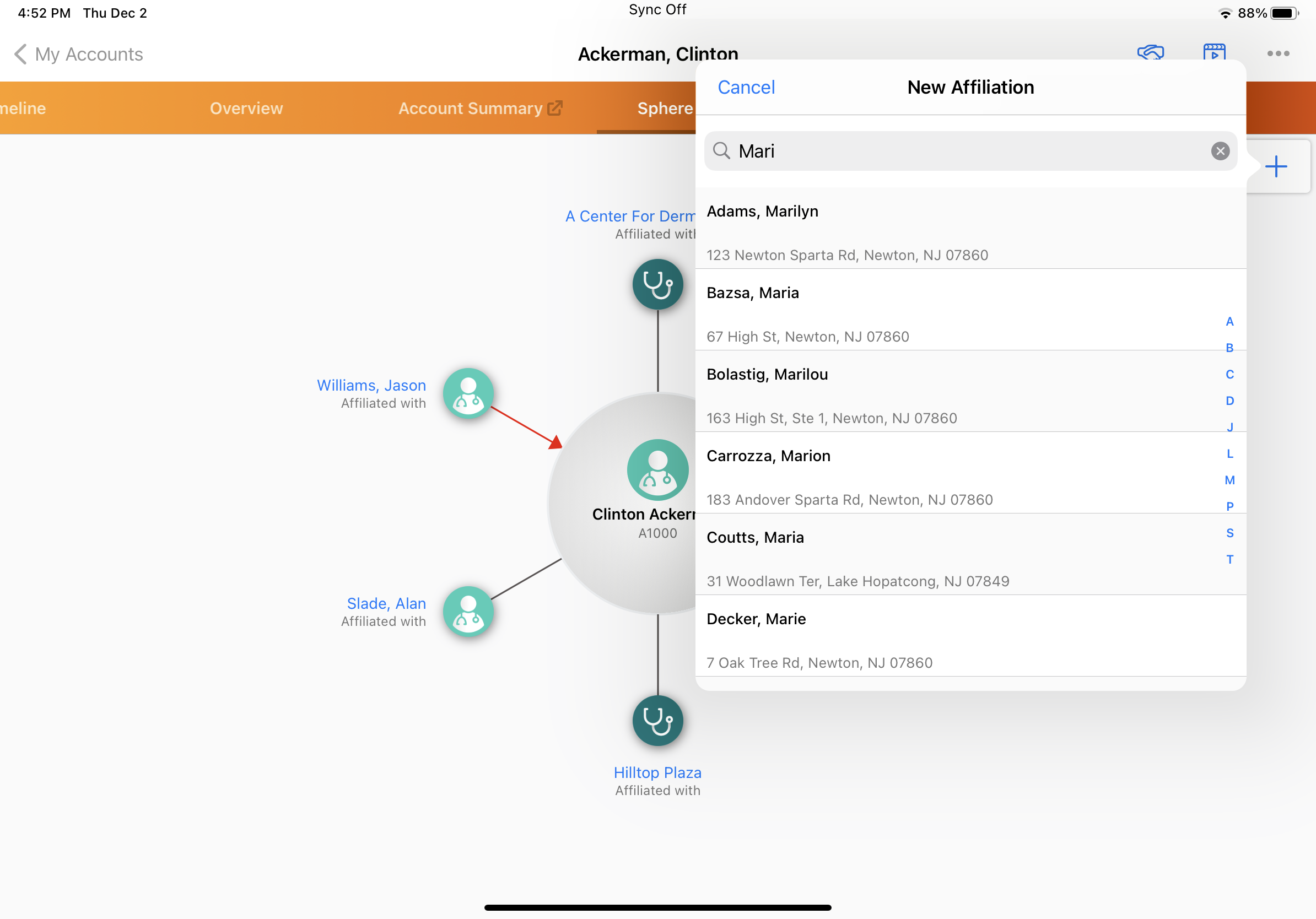
Task: Tap the handshake icon in header
Action: pos(1150,52)
